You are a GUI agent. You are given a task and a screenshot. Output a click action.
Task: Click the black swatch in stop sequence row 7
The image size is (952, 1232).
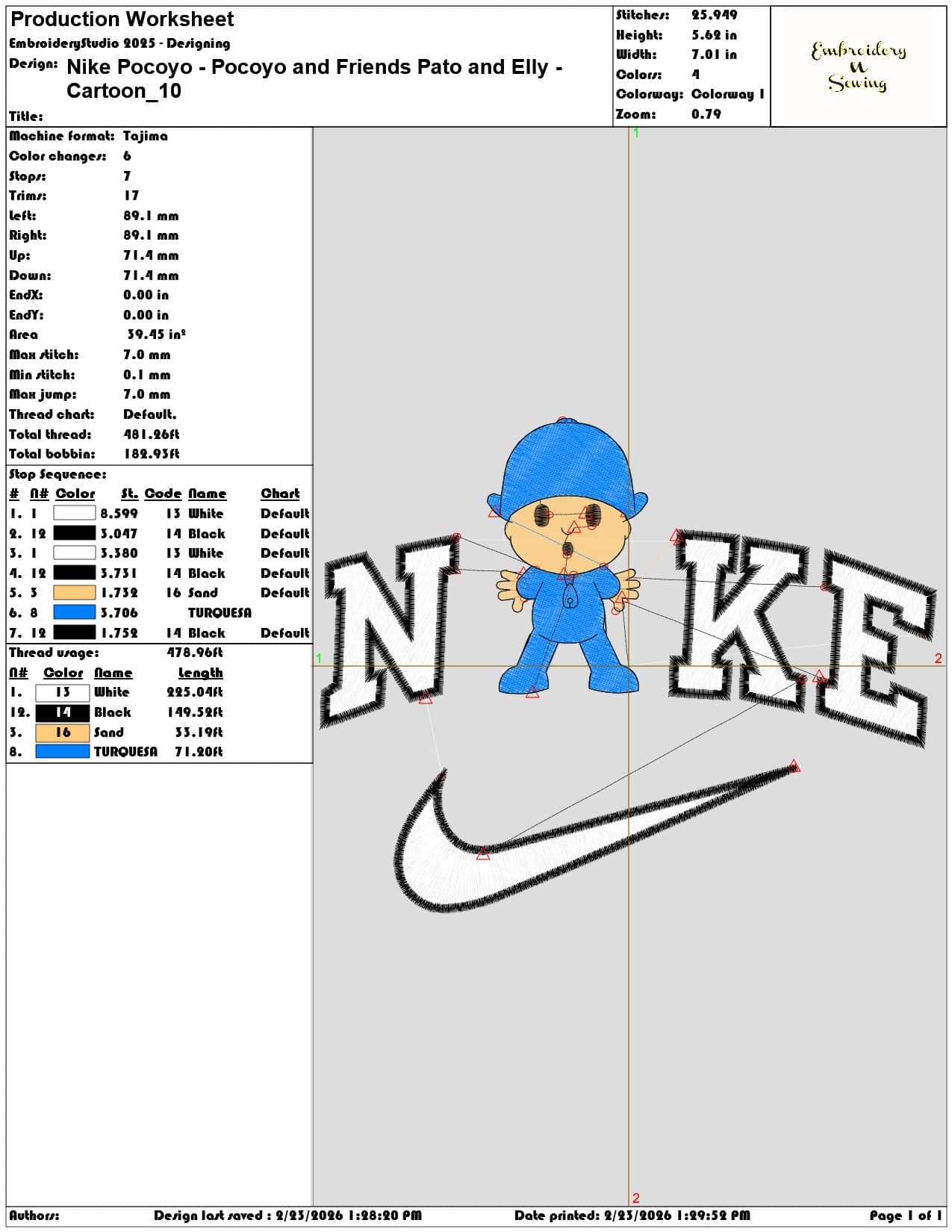tap(74, 632)
